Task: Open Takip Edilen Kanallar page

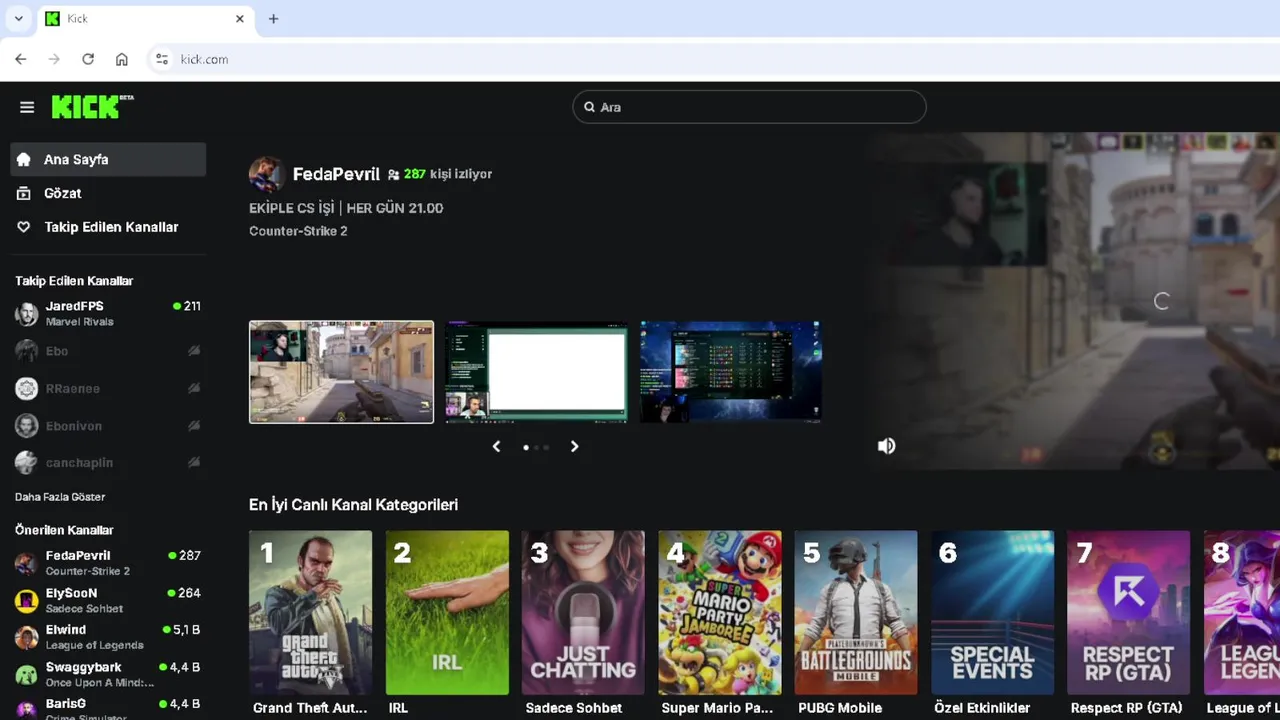Action: pos(108,227)
